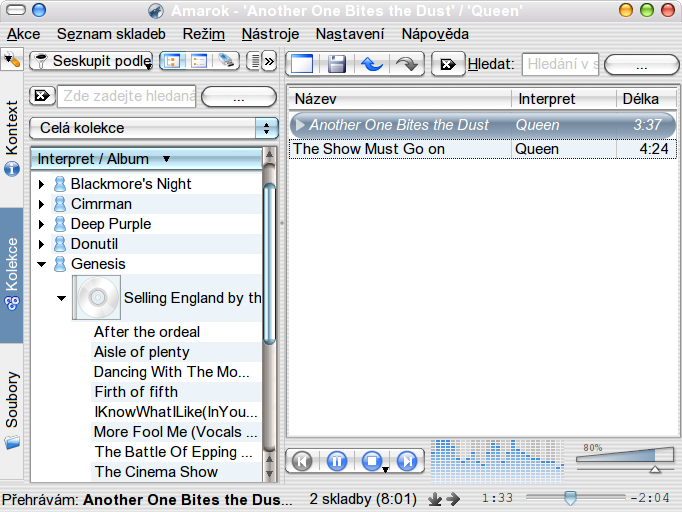
Task: Clear the collection filter field icon
Action: point(42,96)
